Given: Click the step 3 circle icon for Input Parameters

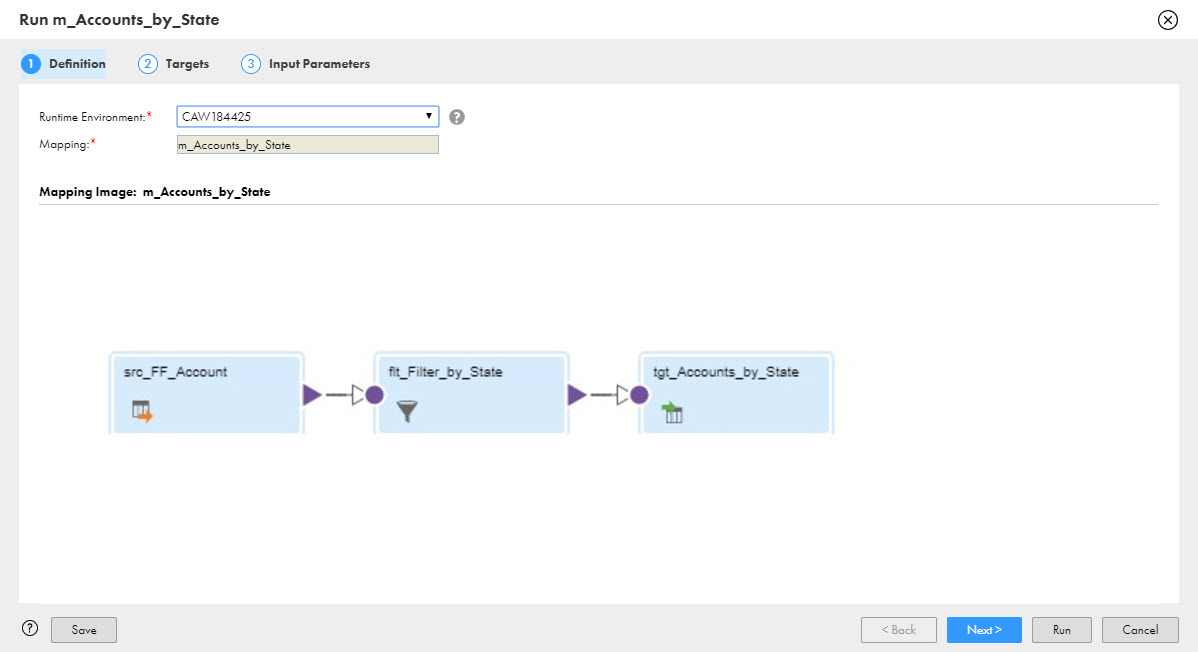Looking at the screenshot, I should [251, 64].
